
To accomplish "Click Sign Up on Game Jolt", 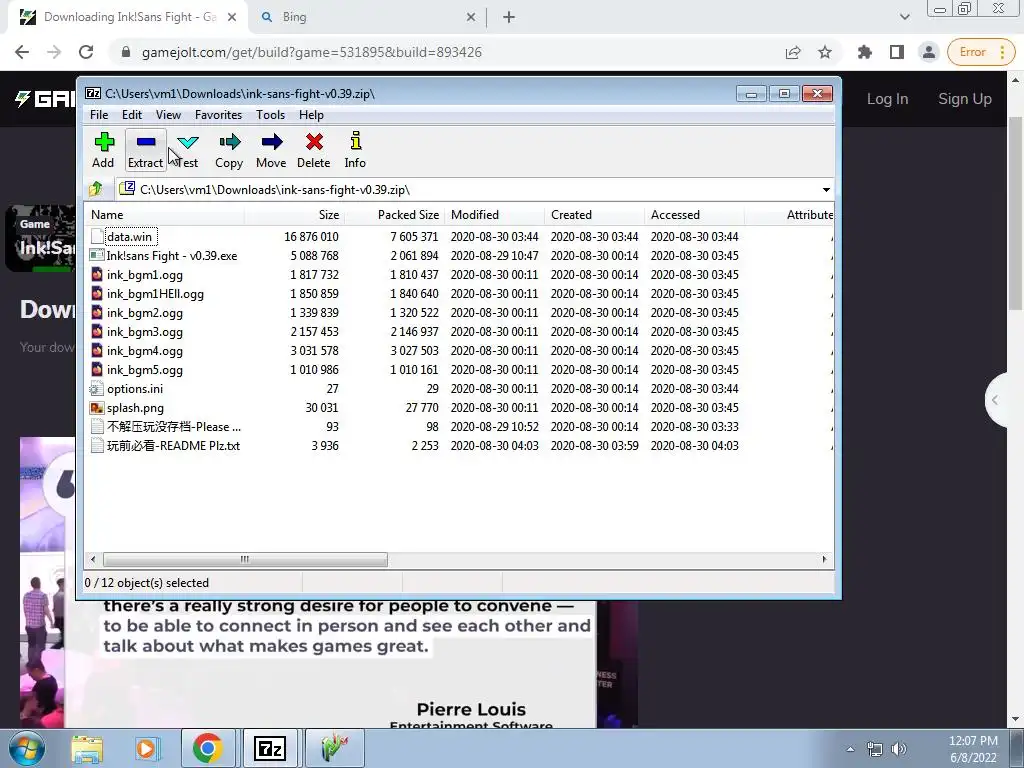I will pyautogui.click(x=965, y=99).
